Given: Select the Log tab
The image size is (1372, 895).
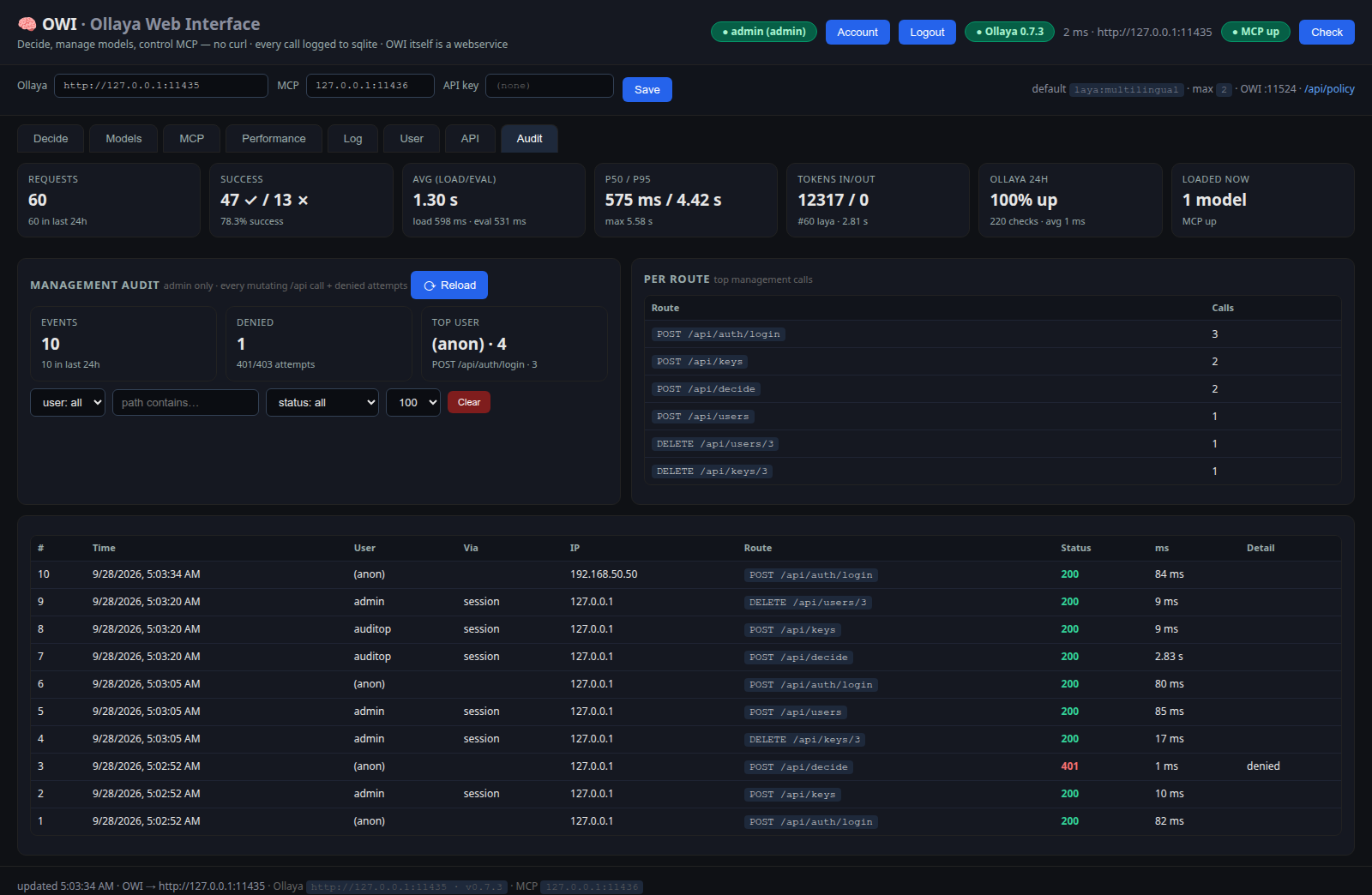Looking at the screenshot, I should (x=353, y=139).
